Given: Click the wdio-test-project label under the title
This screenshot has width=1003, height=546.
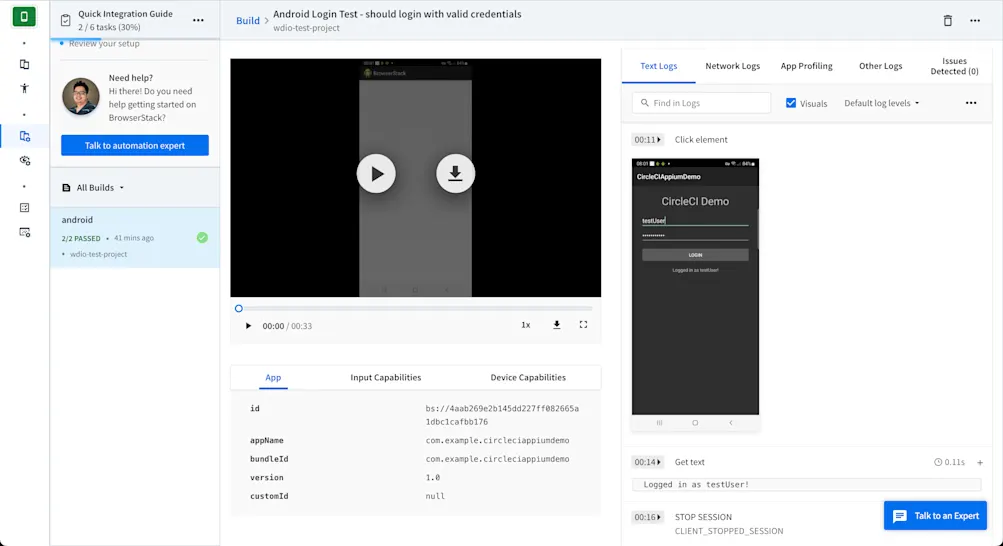Looking at the screenshot, I should 306,28.
